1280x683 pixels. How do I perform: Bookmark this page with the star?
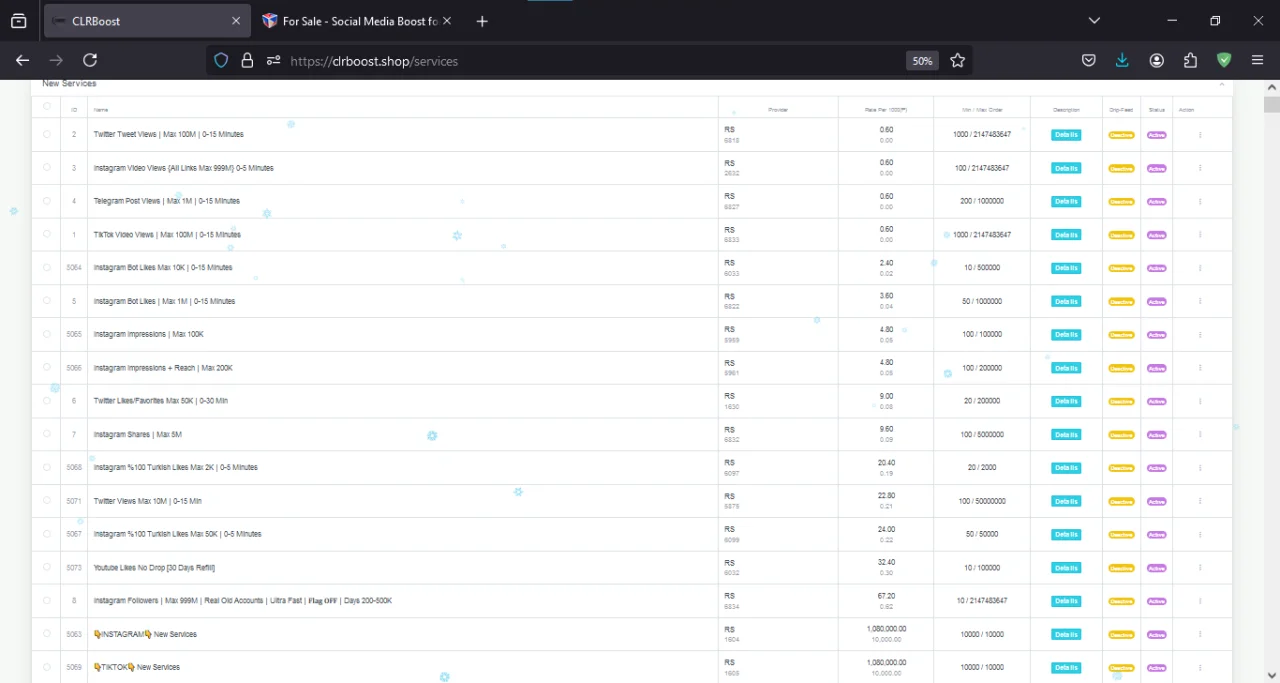point(957,61)
